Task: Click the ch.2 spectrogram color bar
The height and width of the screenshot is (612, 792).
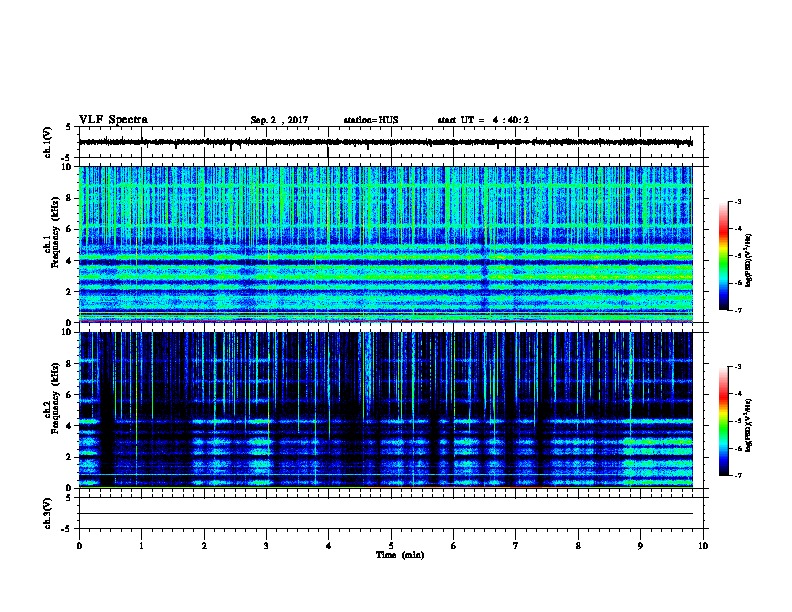Action: click(x=723, y=421)
